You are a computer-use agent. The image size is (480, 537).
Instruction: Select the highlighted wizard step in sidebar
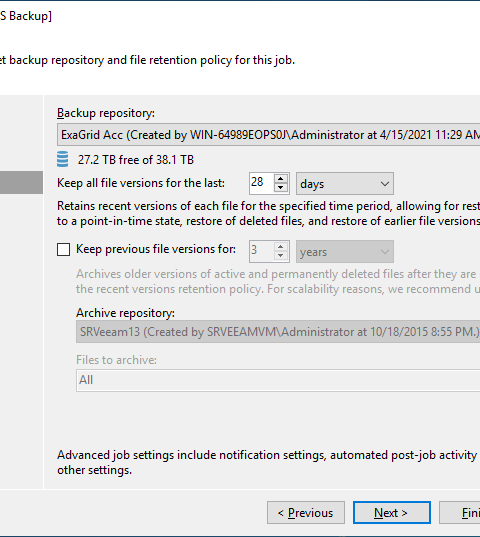coord(21,183)
